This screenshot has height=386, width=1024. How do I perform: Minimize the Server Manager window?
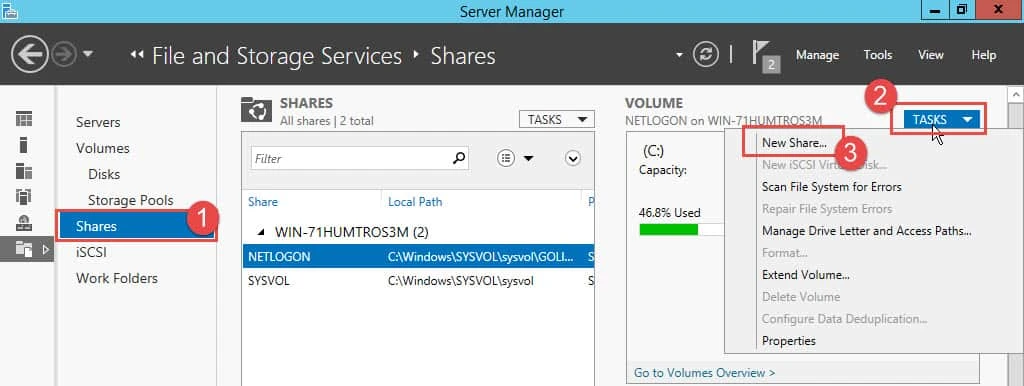click(x=936, y=9)
